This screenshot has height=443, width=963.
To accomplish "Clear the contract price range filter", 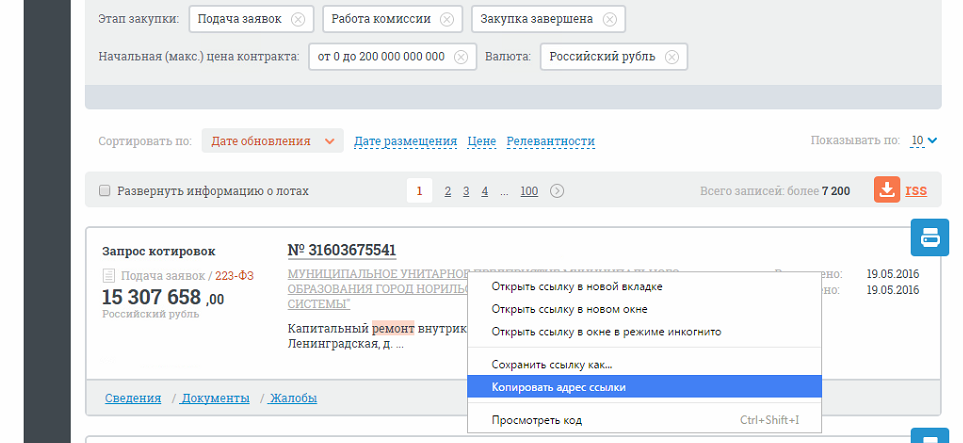I will 461,57.
